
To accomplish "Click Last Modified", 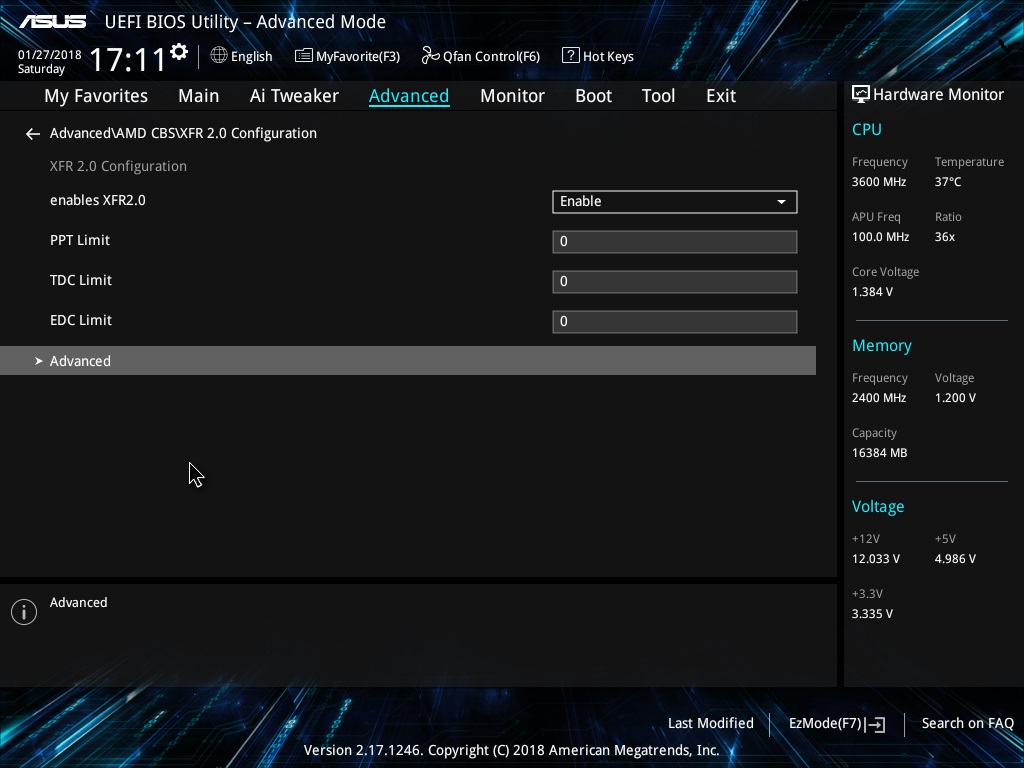I will (711, 724).
